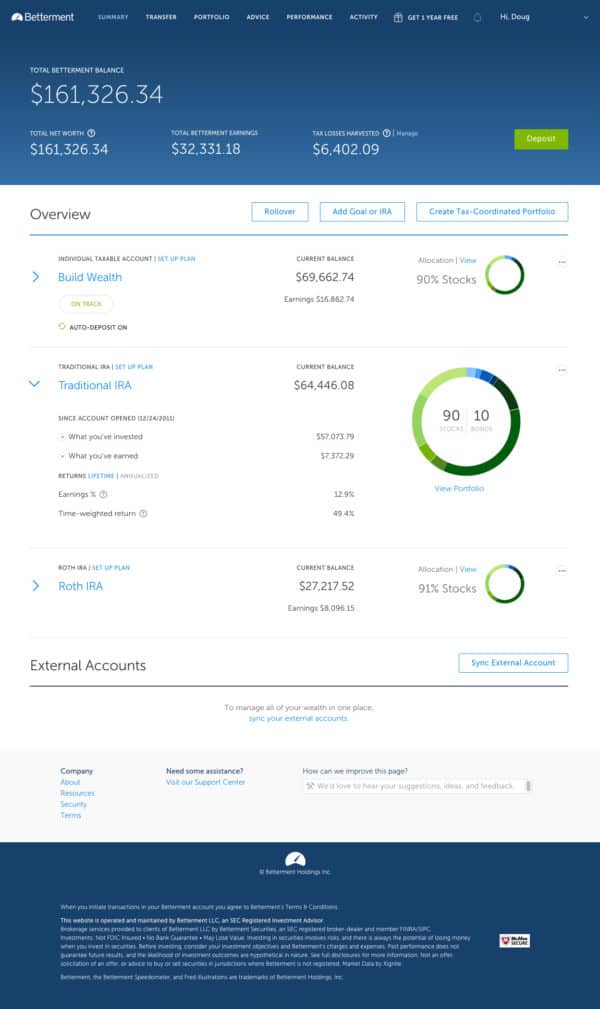Expand the Roth IRA account row
This screenshot has height=1009, width=600.
coord(35,586)
